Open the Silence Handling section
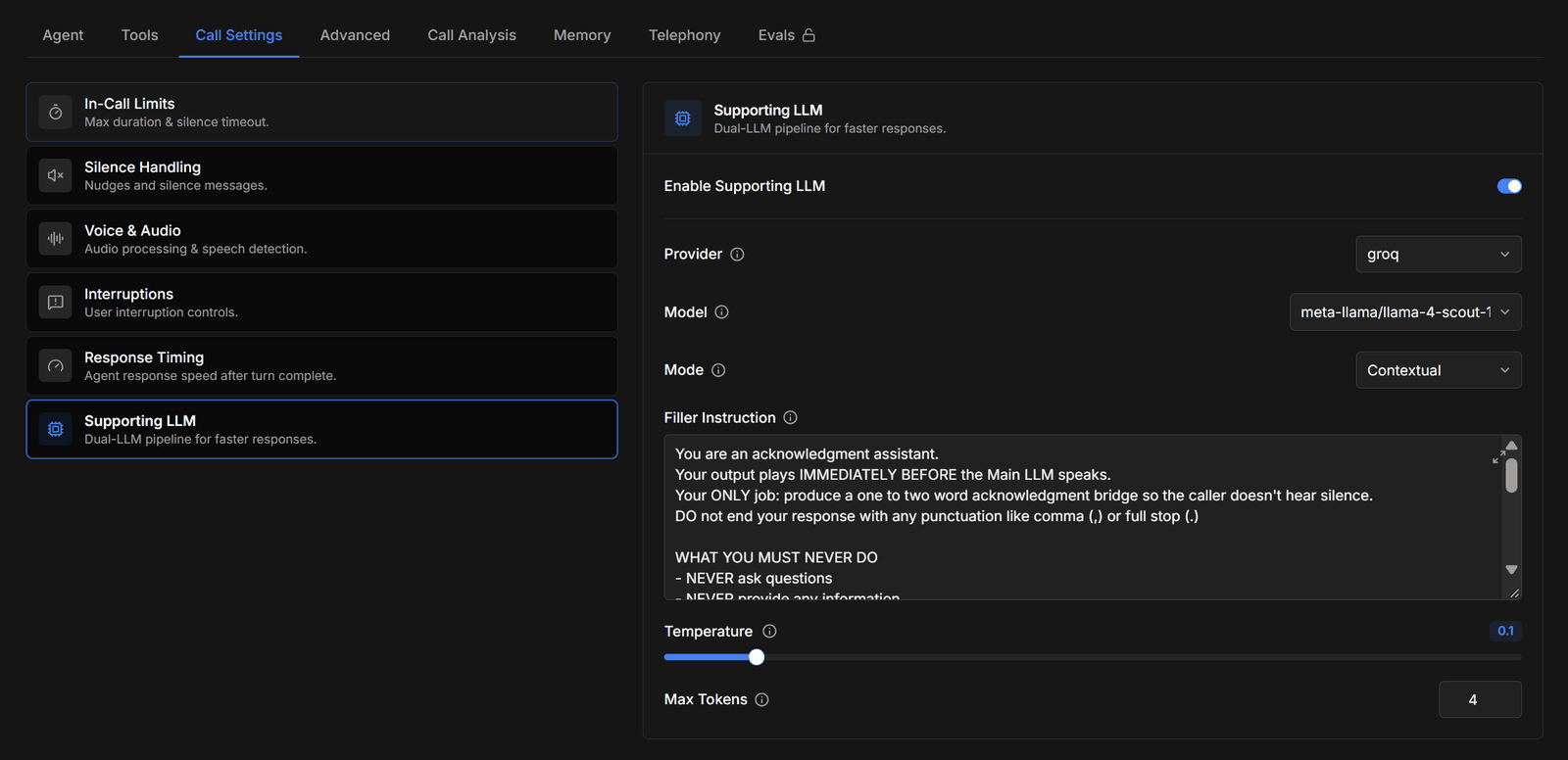 (x=321, y=175)
